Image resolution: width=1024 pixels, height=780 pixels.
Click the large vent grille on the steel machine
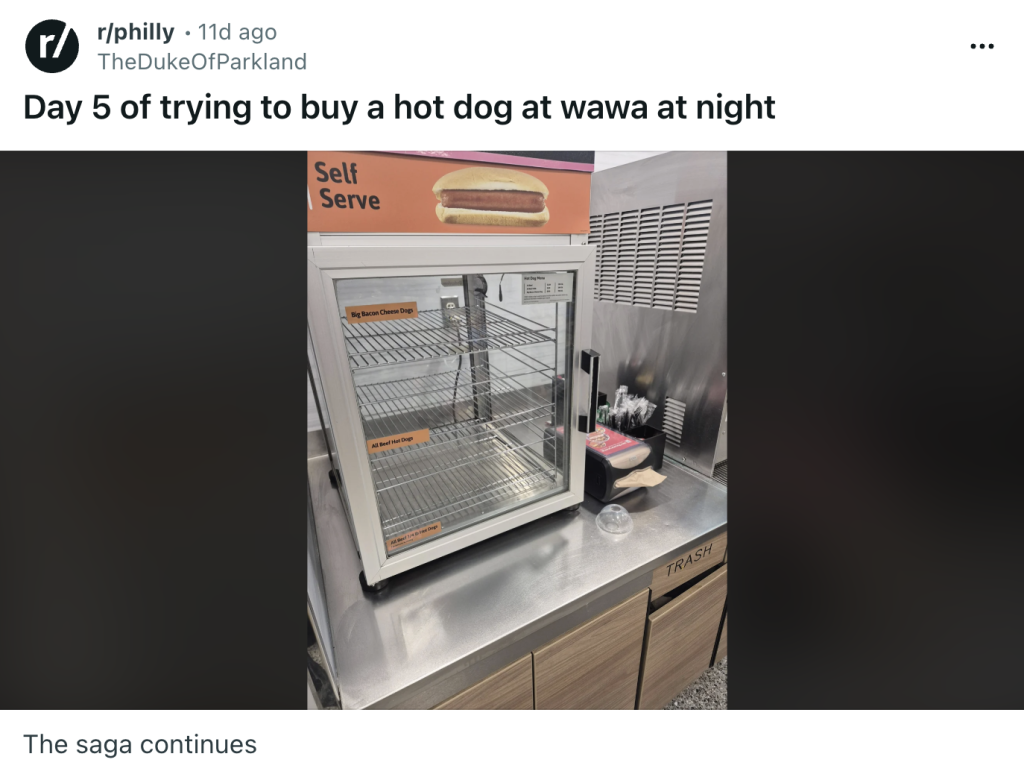point(651,255)
